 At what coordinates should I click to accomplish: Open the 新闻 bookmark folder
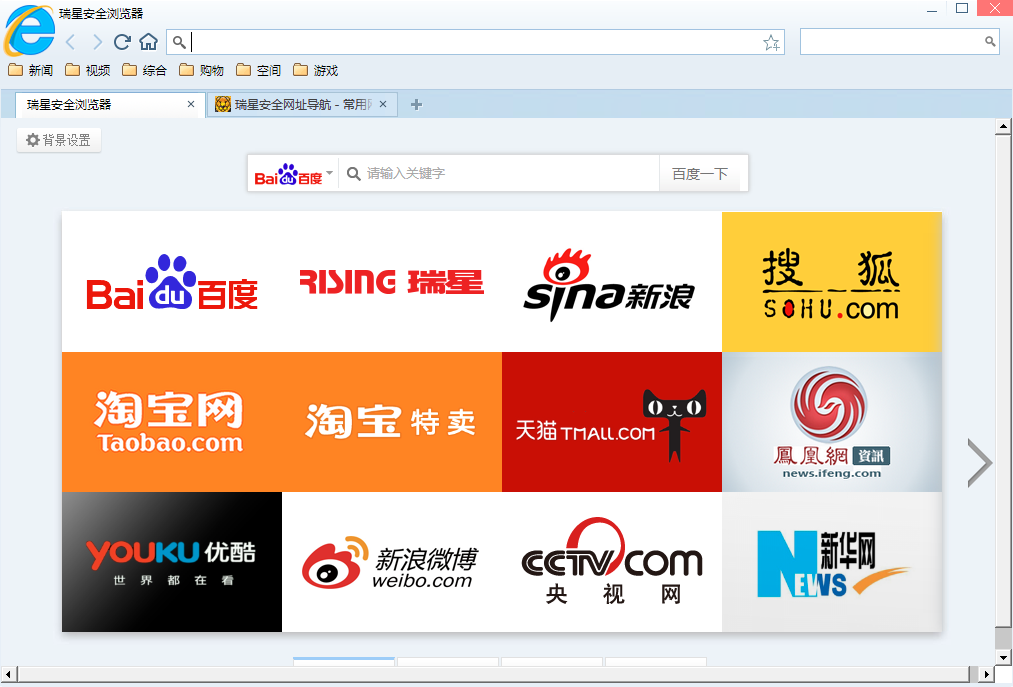[x=28, y=70]
